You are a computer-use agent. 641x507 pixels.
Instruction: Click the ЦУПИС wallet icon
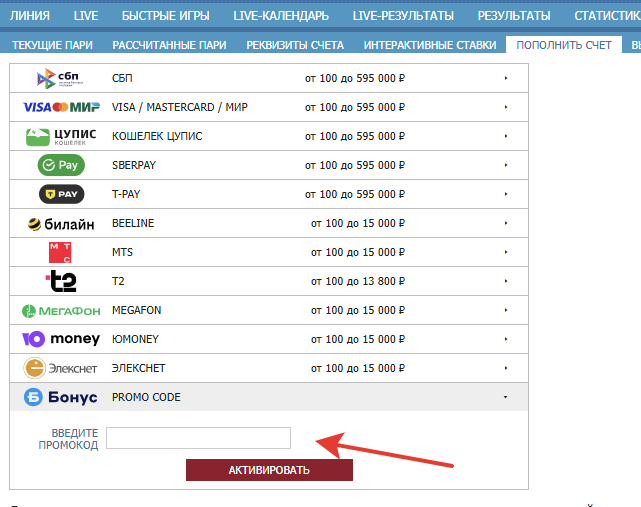[60, 136]
